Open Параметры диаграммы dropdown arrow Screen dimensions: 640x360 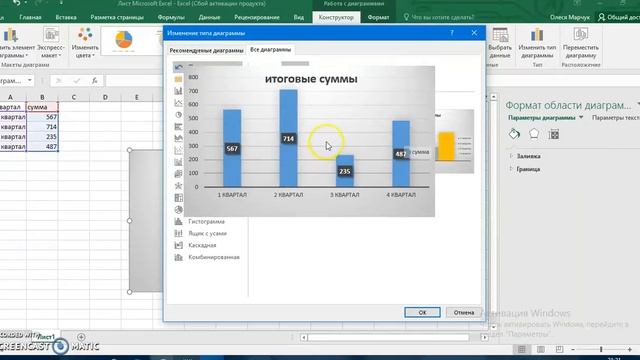pyautogui.click(x=581, y=118)
